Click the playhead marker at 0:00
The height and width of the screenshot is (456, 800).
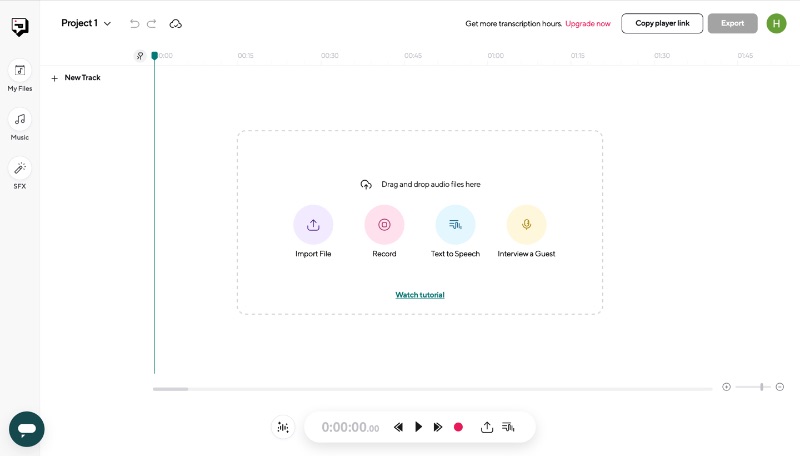(155, 56)
